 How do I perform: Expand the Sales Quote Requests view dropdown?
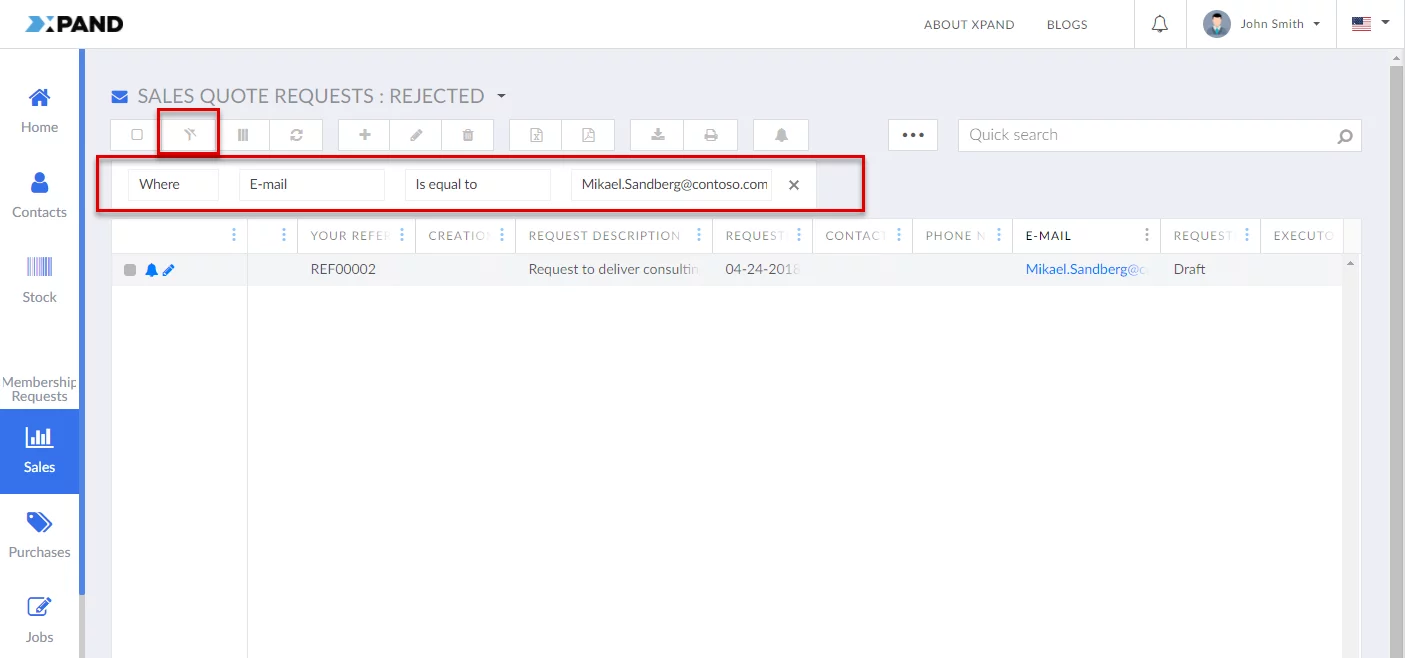coord(502,97)
